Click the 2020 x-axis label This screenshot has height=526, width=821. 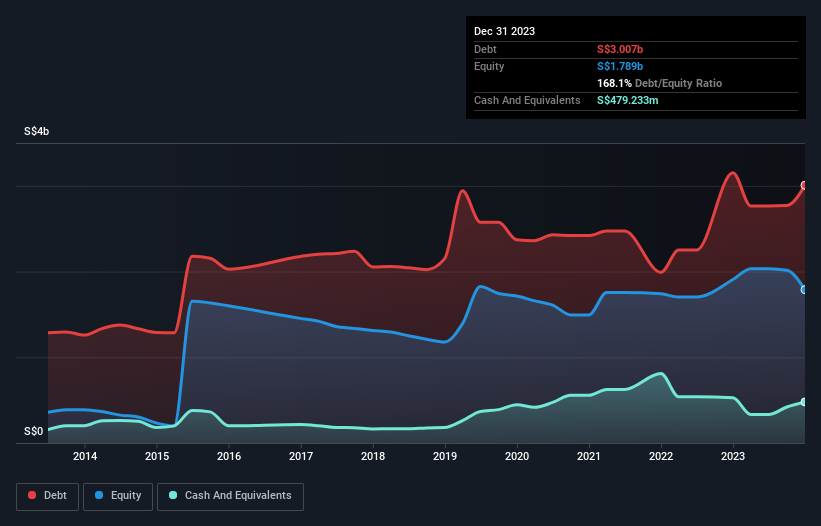[x=517, y=456]
